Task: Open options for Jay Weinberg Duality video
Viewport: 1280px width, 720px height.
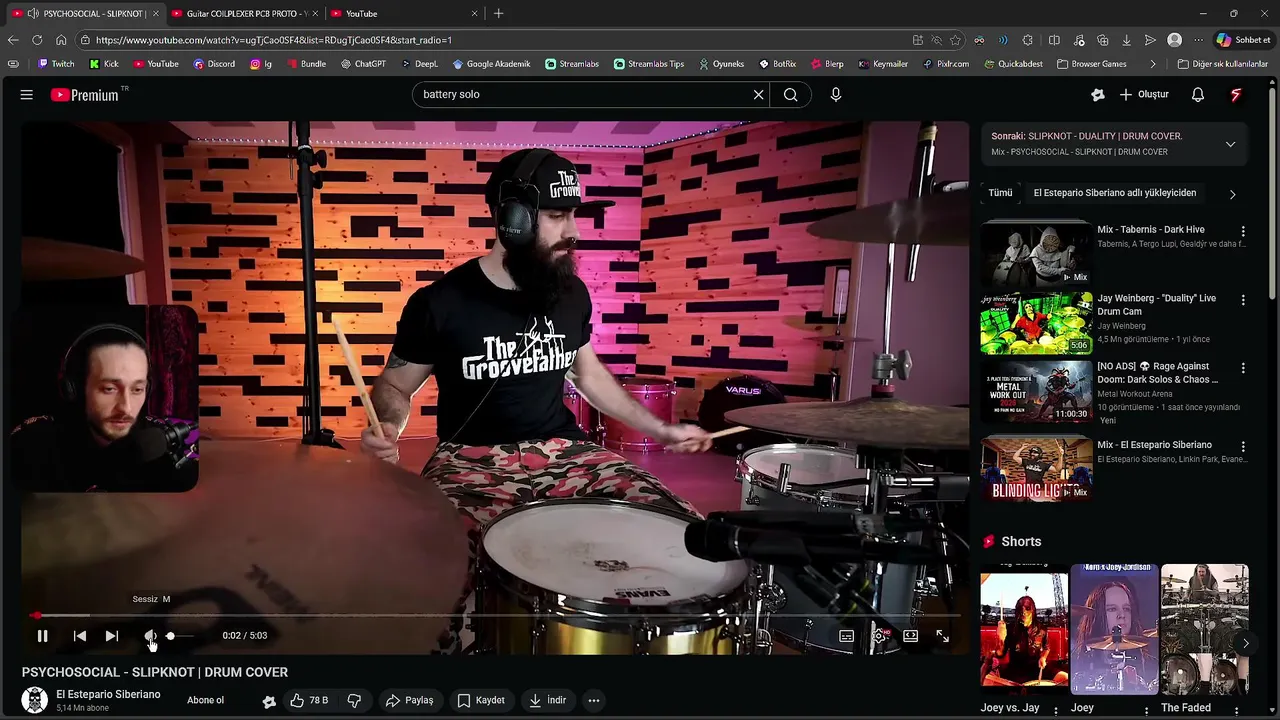Action: point(1243,300)
